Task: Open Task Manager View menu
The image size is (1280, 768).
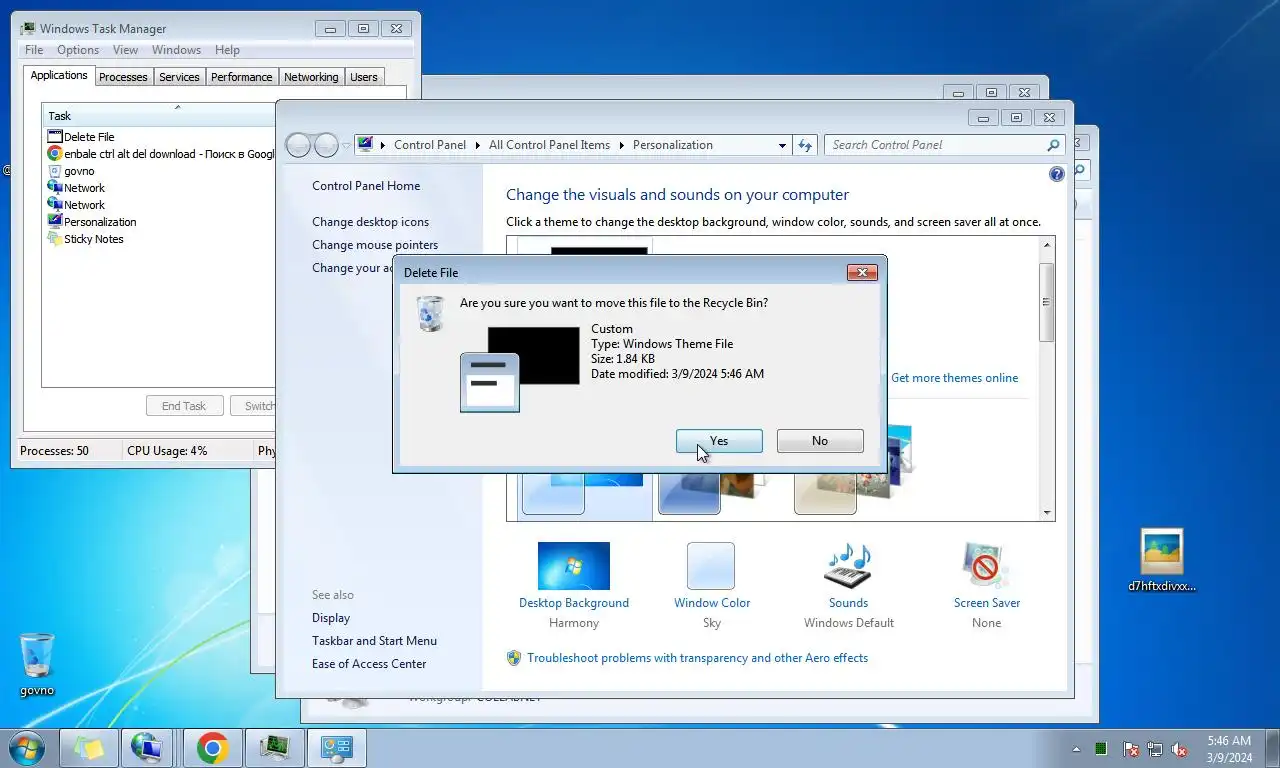Action: pos(125,50)
